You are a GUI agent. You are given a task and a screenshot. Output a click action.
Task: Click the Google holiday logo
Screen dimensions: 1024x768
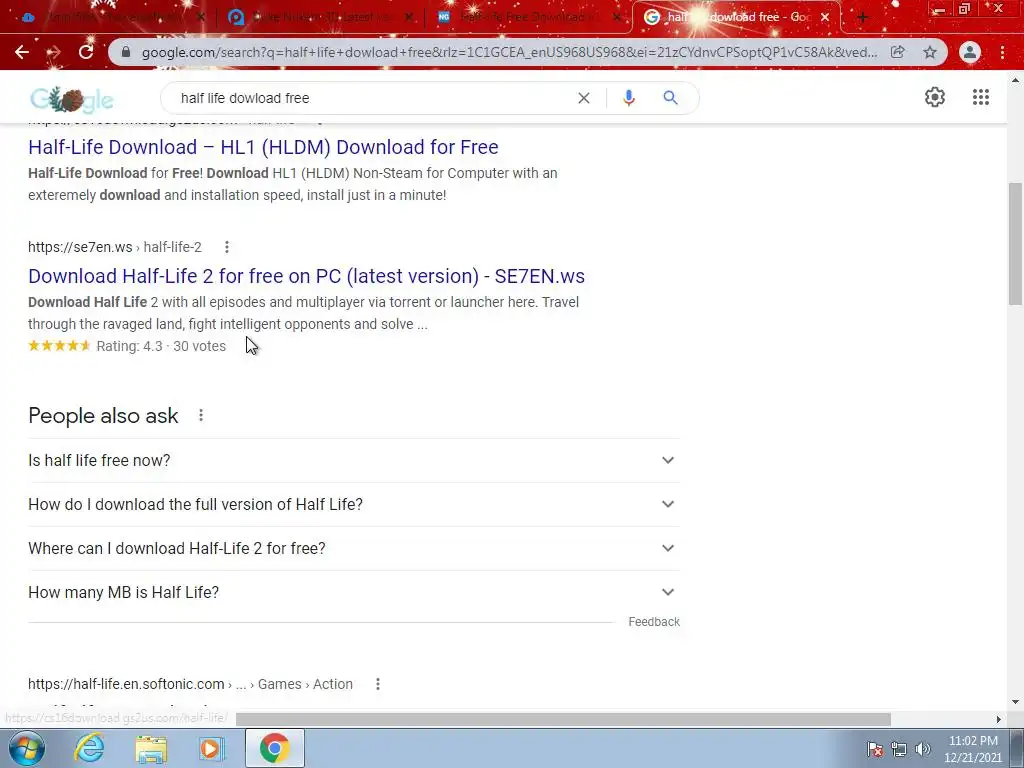click(72, 99)
